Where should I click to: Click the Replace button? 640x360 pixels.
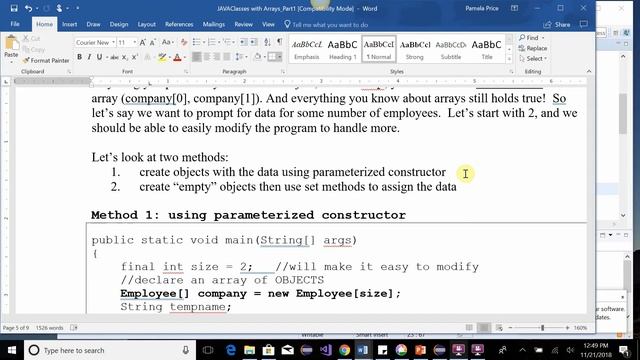[533, 48]
